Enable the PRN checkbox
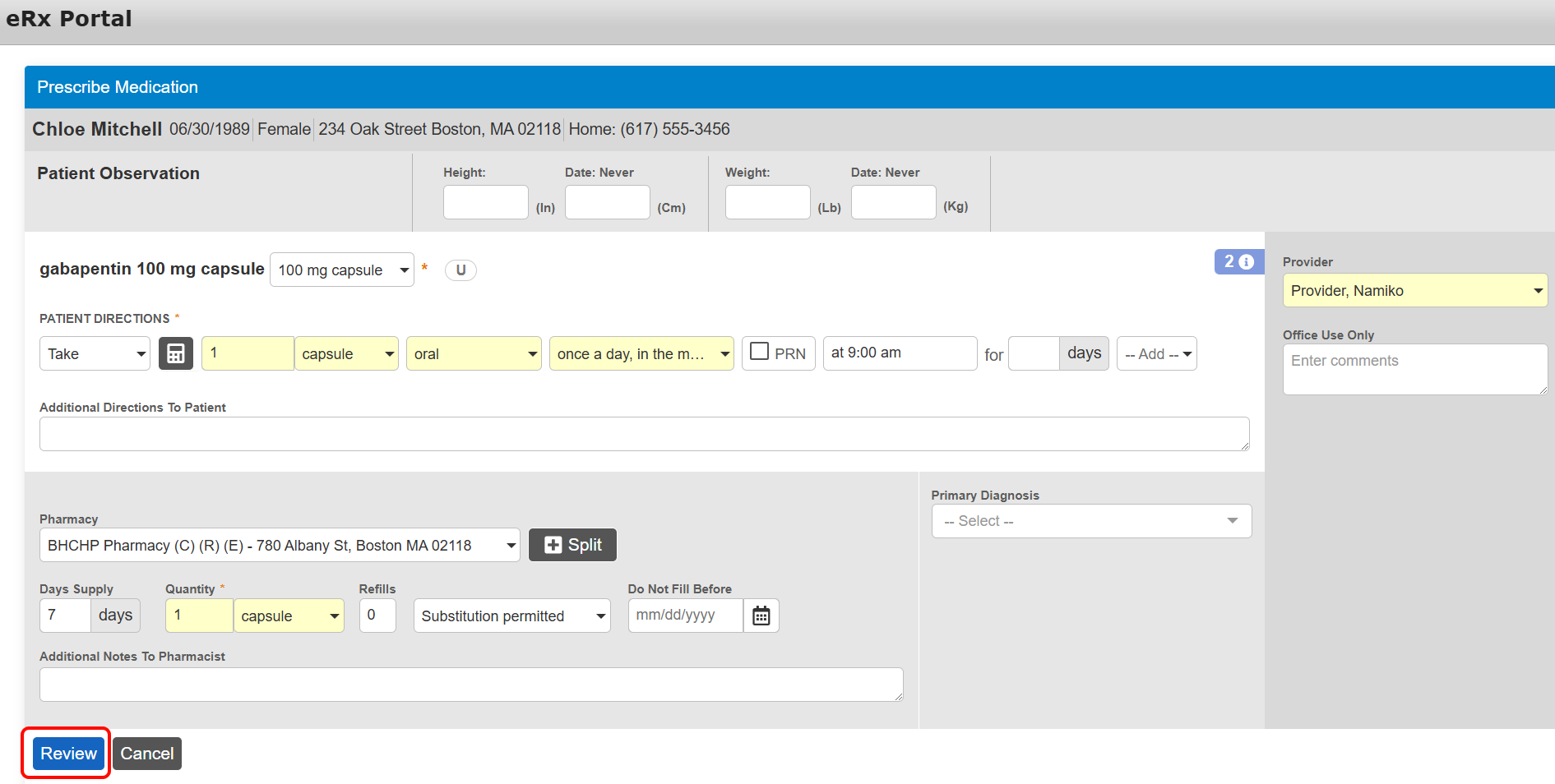1555x784 pixels. click(x=760, y=352)
